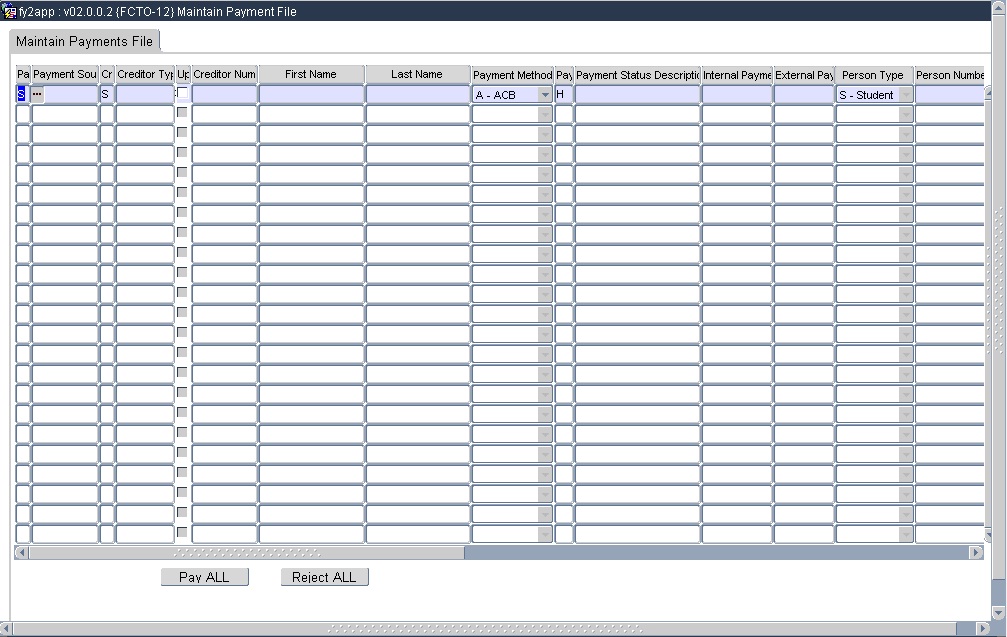Click the horizontal scrollbar right arrow

click(x=976, y=551)
